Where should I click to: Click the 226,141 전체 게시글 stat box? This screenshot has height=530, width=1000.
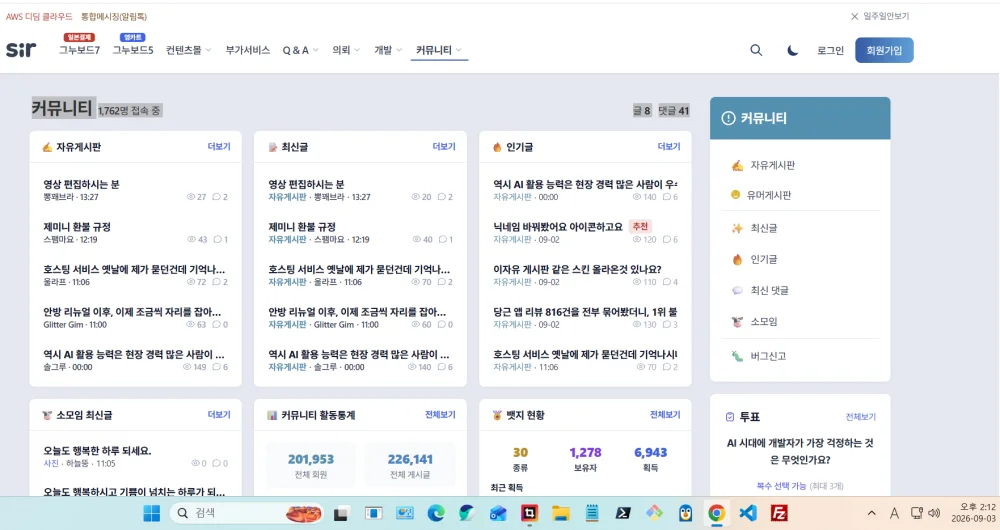click(410, 465)
